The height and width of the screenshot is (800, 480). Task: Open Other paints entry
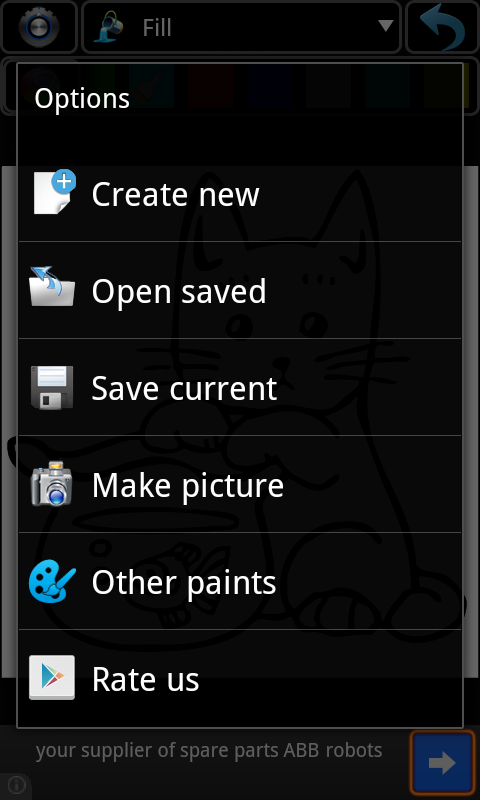click(x=240, y=581)
